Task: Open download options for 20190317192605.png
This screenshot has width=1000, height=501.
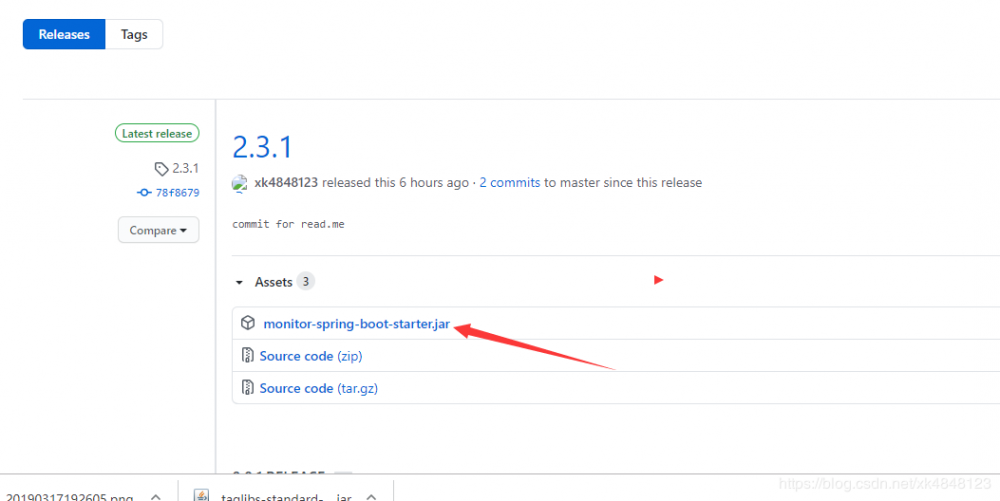Action: coord(156,497)
